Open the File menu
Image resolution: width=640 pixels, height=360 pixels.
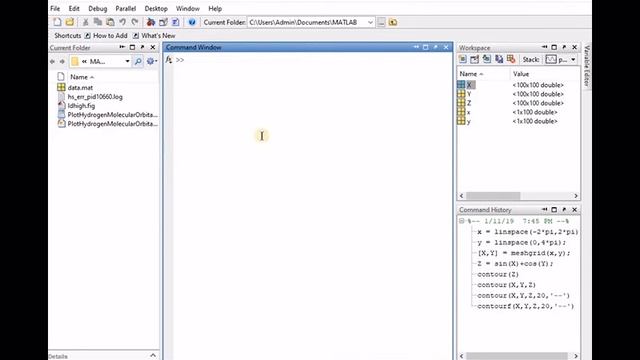[55, 9]
